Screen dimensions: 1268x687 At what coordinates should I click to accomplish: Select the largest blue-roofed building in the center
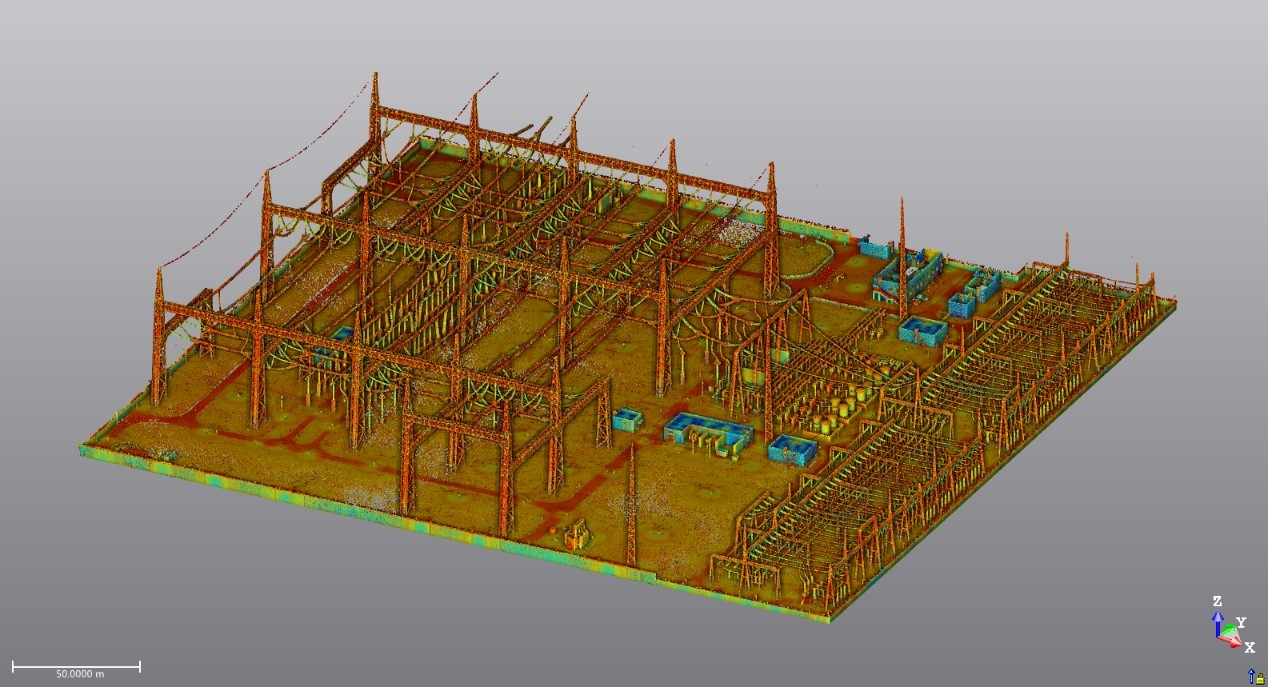pyautogui.click(x=708, y=432)
